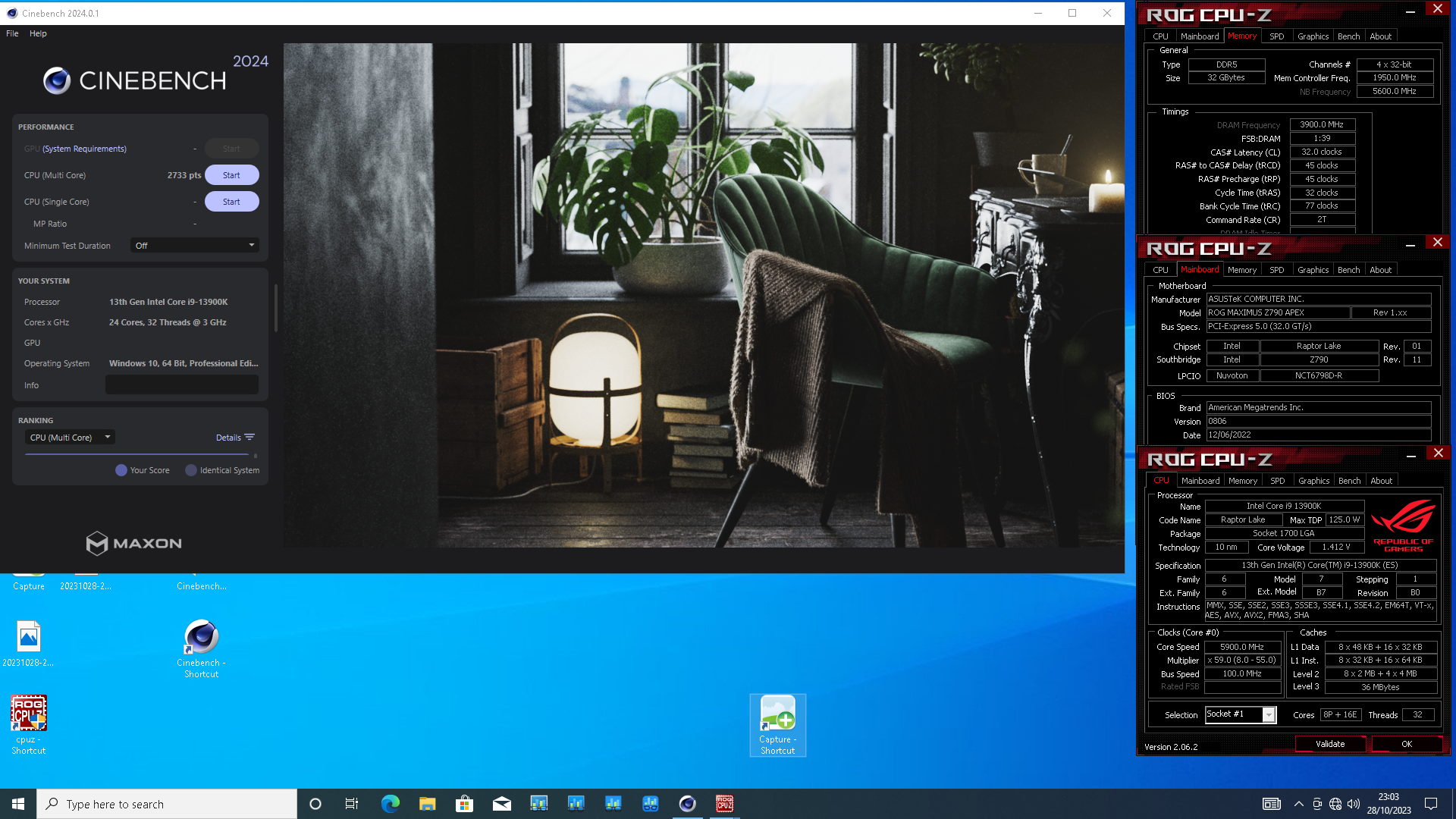Click the Core Voltage value 1.412 V
Viewport: 1456px width, 819px height.
[1335, 547]
